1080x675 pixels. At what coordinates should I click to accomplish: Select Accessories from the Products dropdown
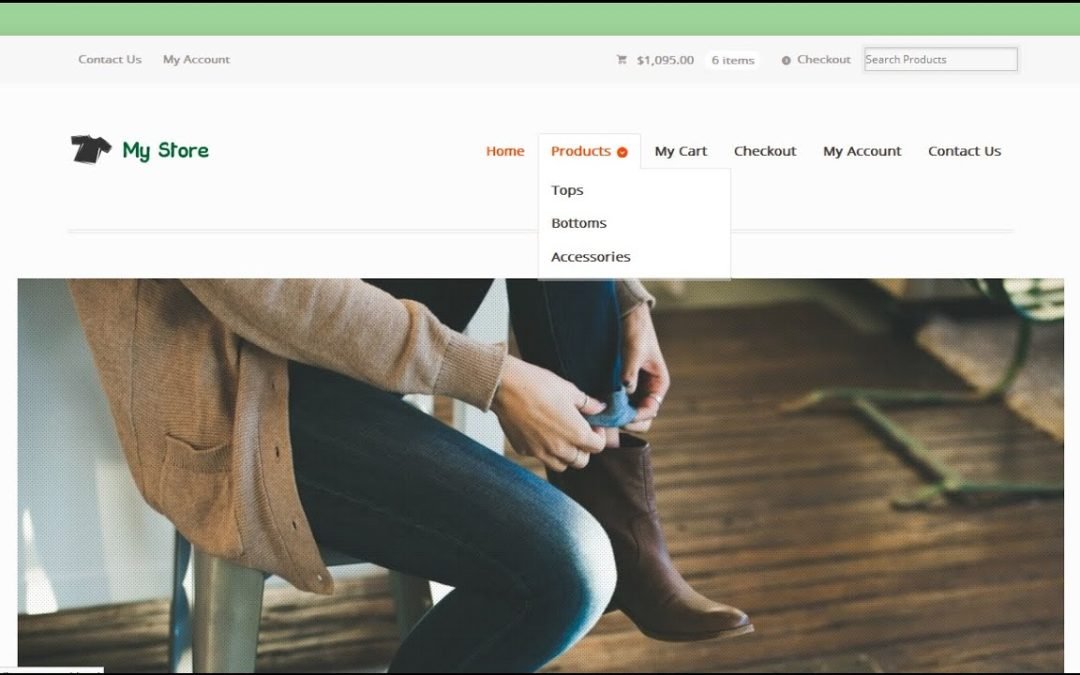[x=590, y=256]
